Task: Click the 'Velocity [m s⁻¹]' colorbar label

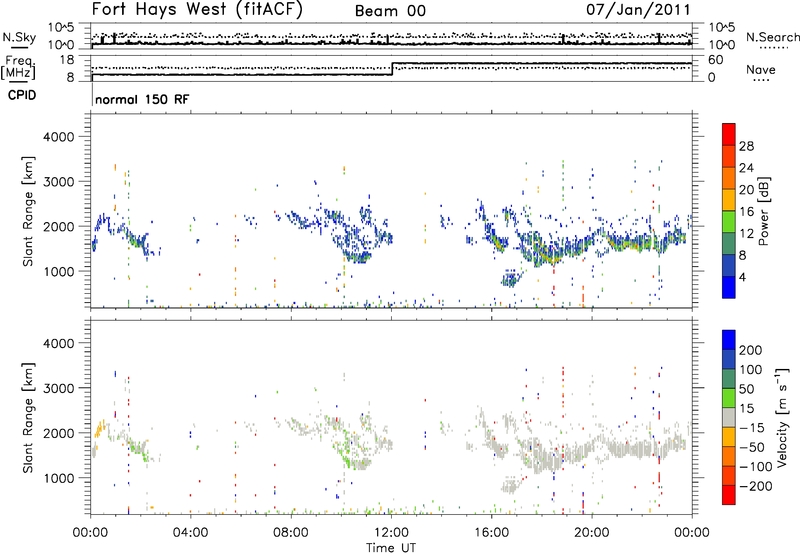Action: coord(782,417)
